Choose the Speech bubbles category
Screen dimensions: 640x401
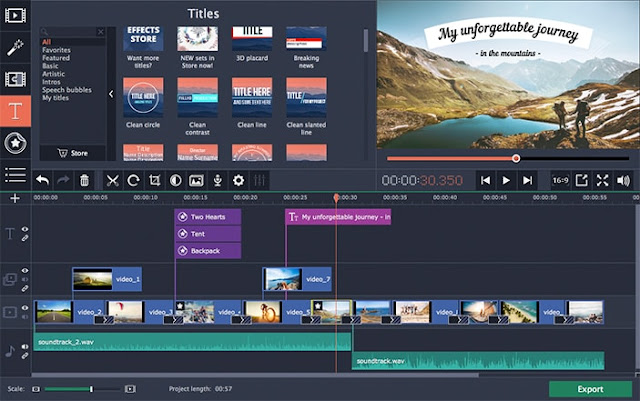(67, 90)
